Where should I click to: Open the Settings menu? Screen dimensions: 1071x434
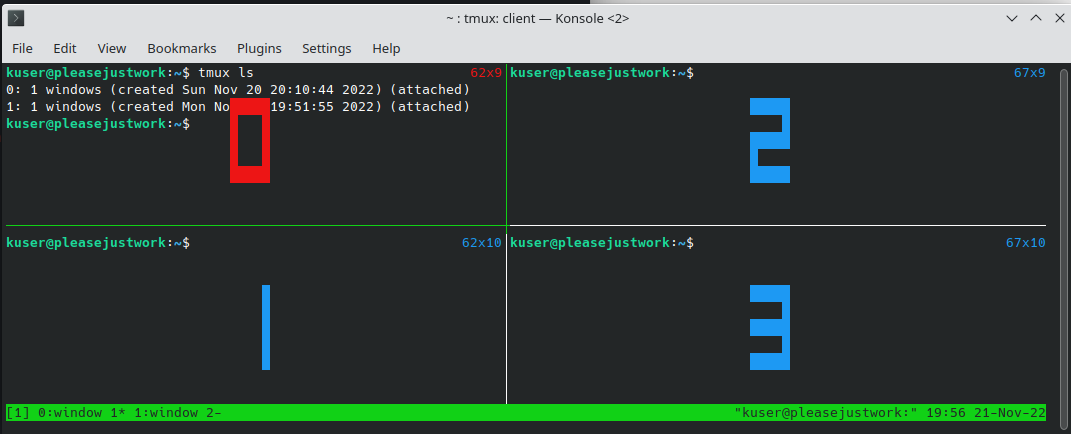[327, 48]
